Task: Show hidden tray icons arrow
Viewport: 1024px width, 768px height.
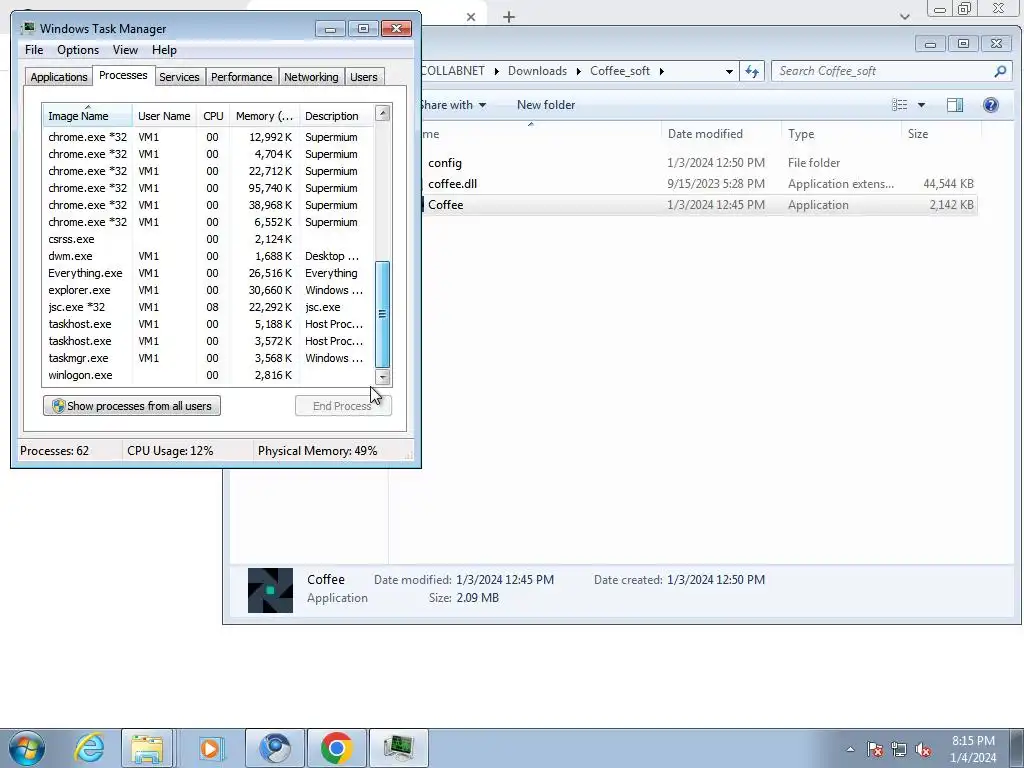Action: (x=850, y=749)
